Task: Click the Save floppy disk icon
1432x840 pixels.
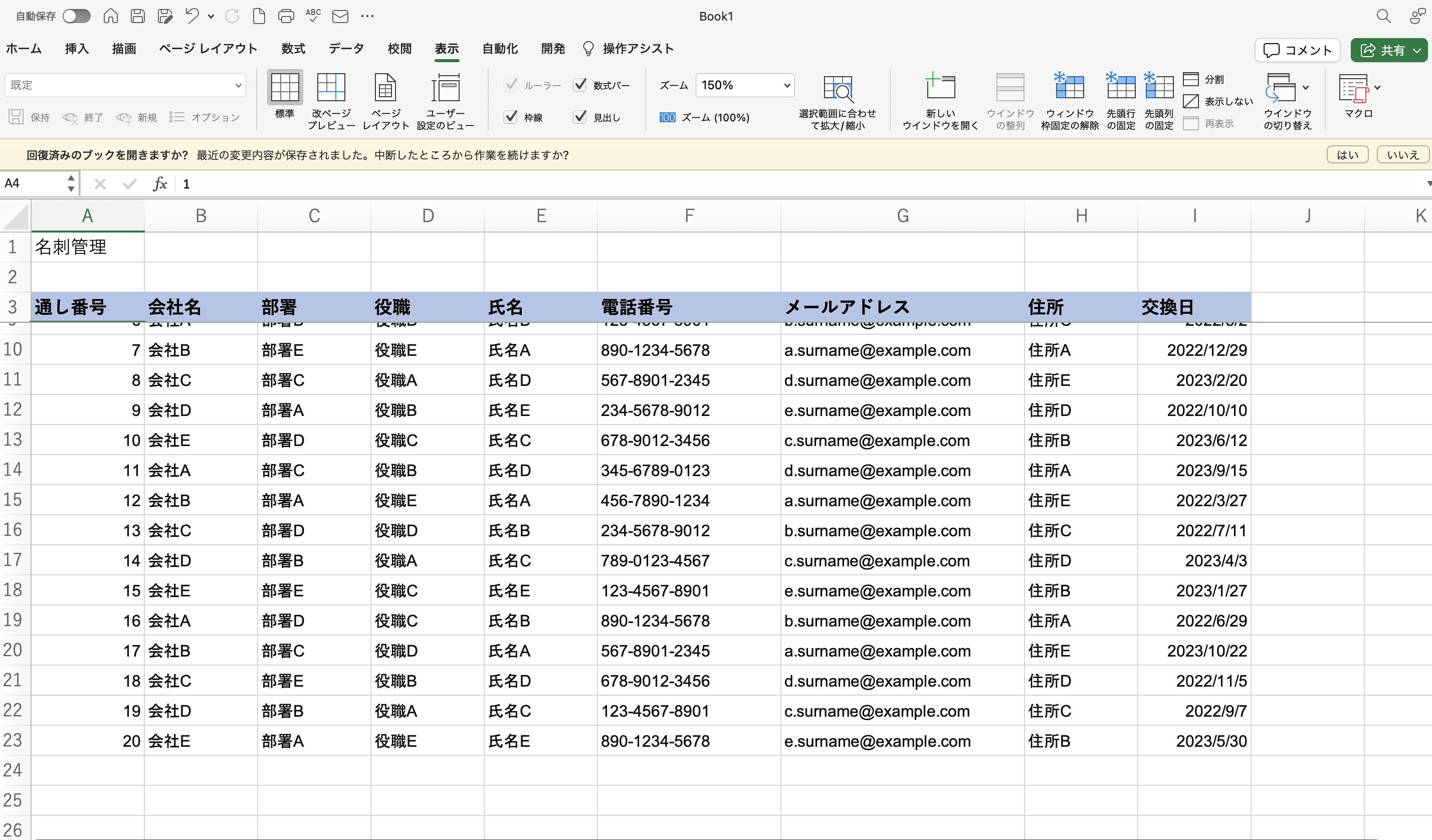Action: tap(137, 16)
